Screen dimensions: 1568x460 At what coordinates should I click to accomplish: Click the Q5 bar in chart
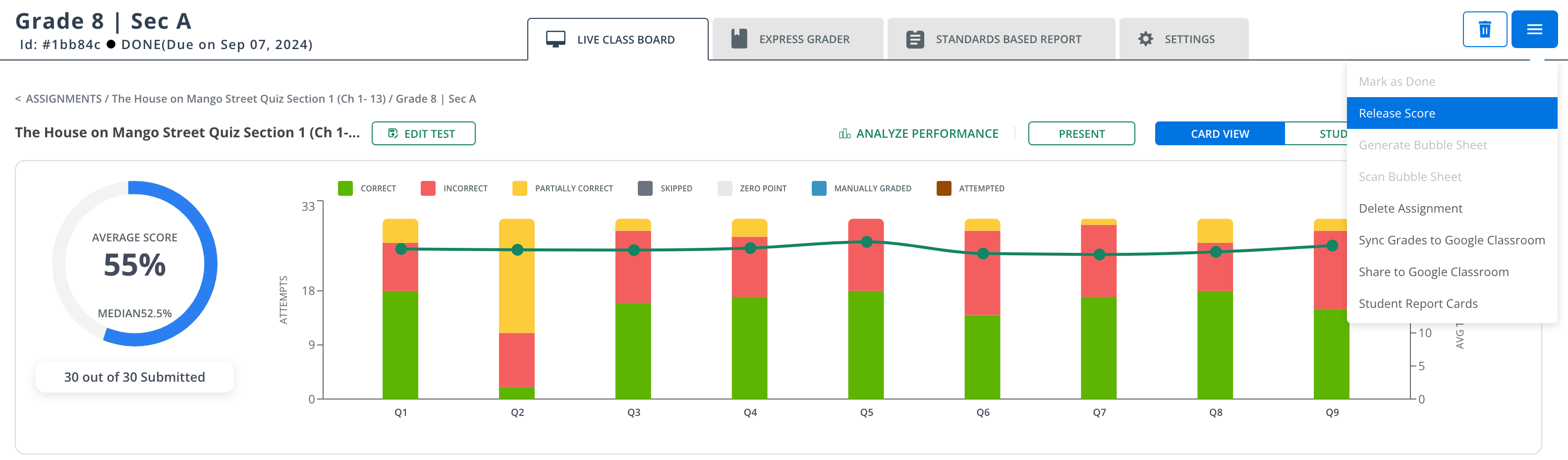click(866, 308)
